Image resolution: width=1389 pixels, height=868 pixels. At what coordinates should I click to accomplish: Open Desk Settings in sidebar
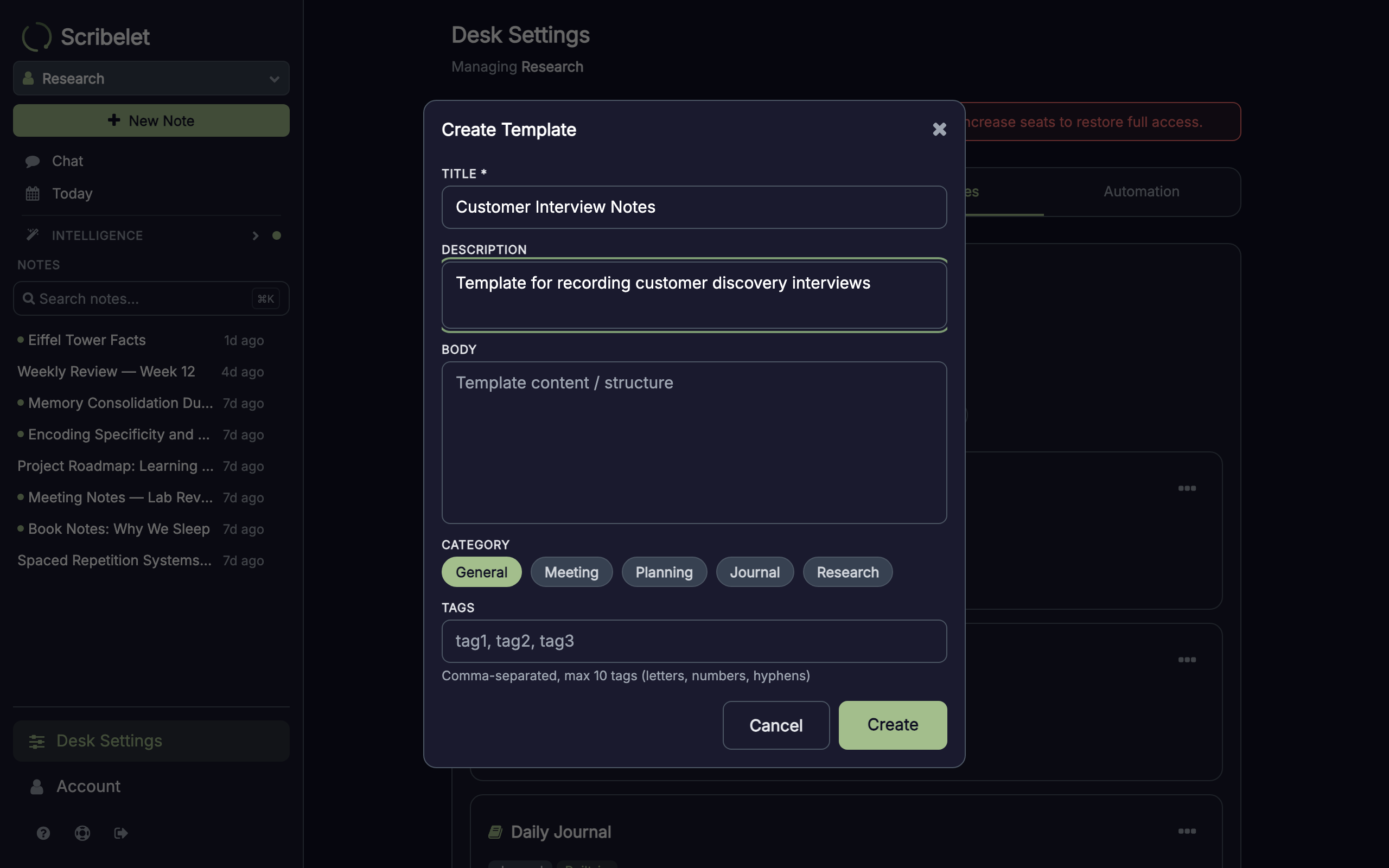click(151, 741)
